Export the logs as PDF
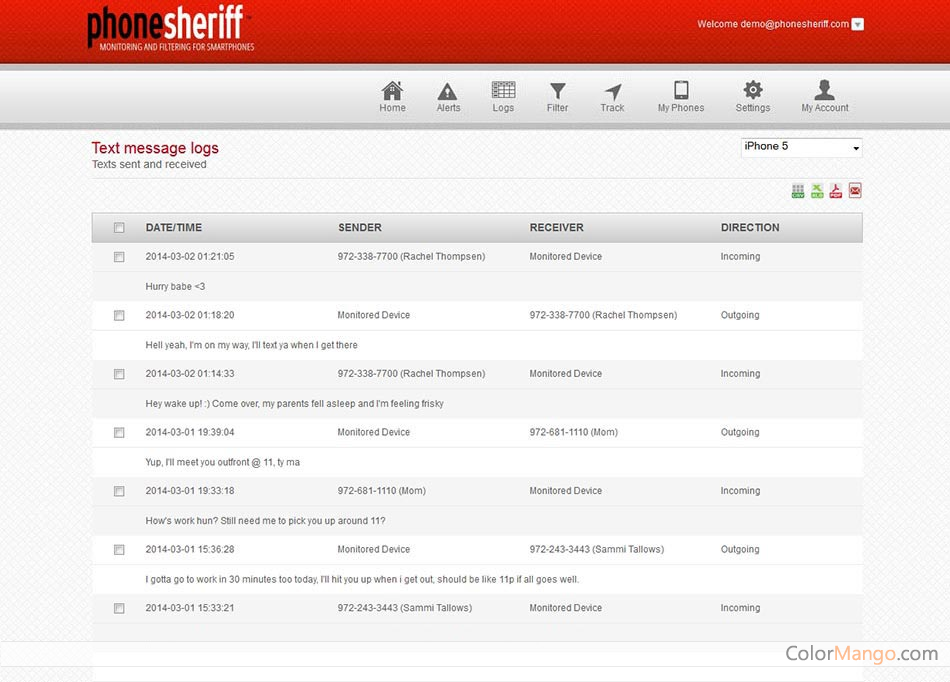The height and width of the screenshot is (682, 950). (x=836, y=191)
